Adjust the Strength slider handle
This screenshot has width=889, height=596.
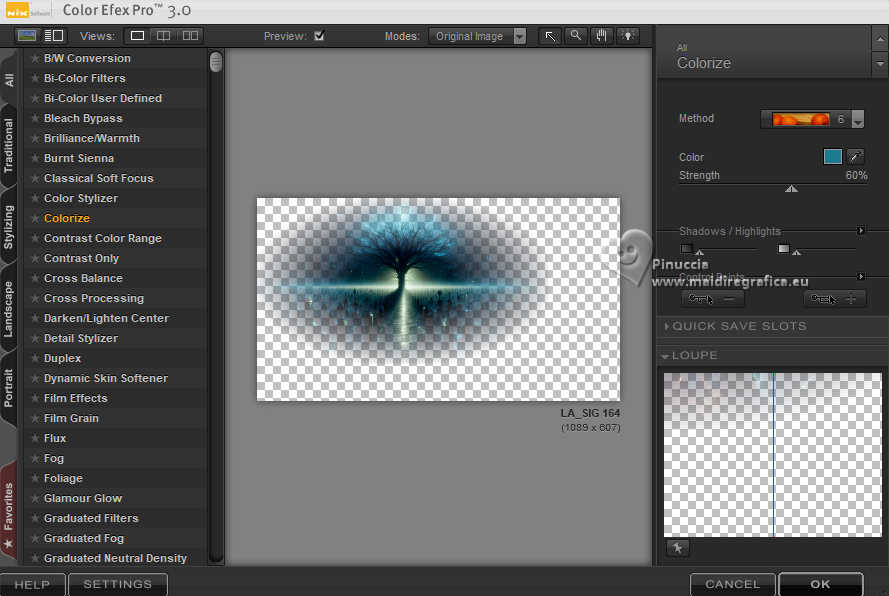(791, 188)
